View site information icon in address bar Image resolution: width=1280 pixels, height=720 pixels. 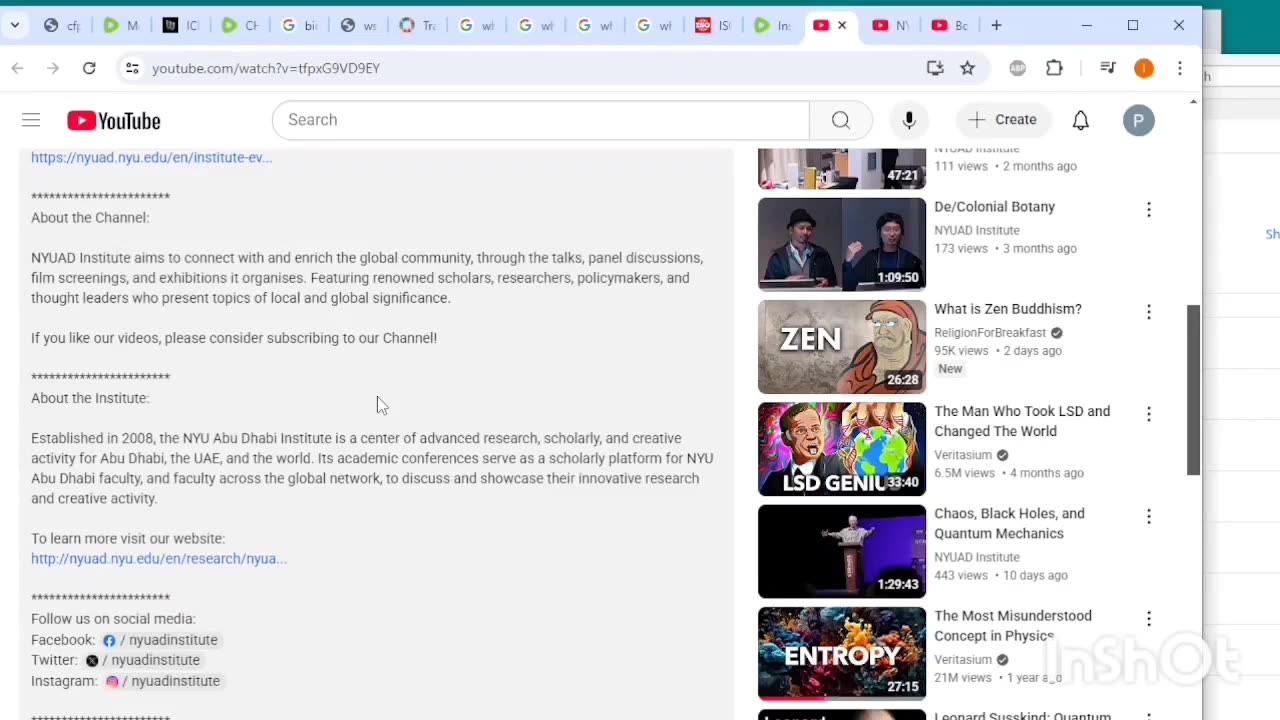(131, 68)
